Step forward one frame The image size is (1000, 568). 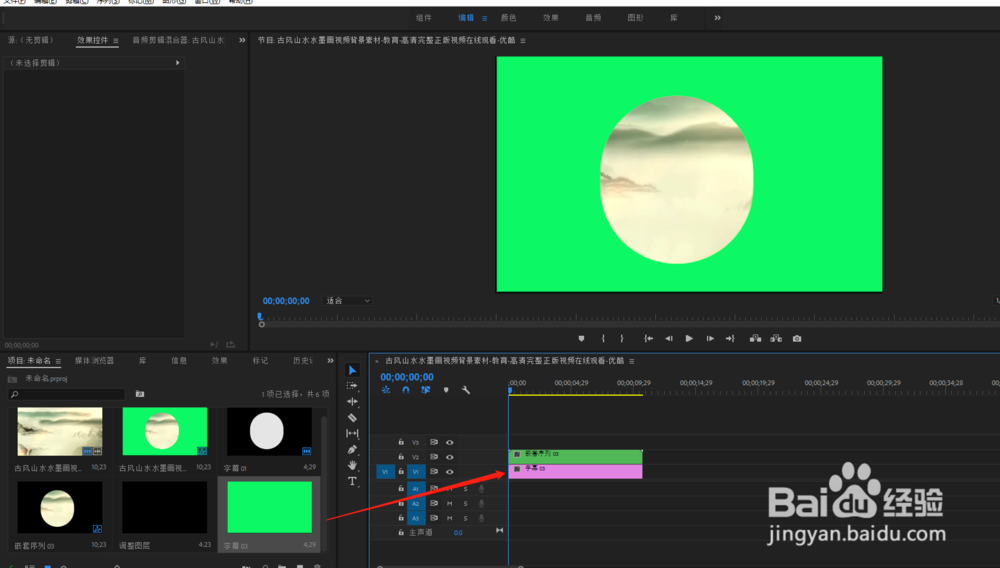(710, 339)
